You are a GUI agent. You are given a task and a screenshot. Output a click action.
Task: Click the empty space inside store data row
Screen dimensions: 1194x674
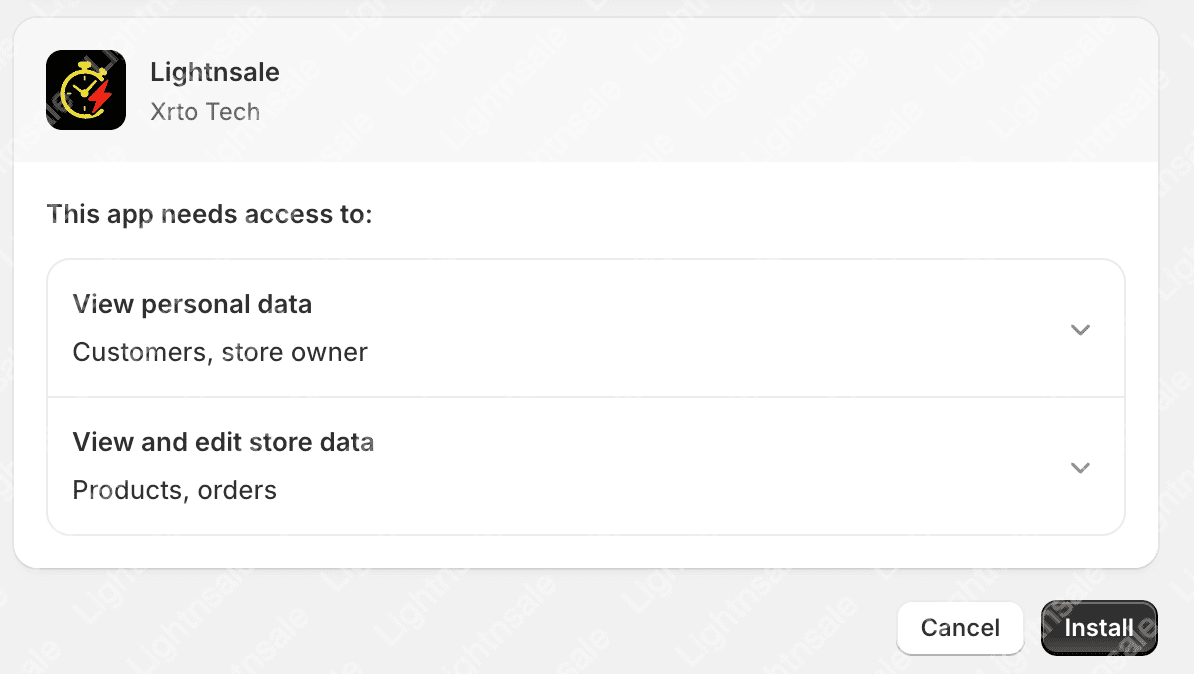(685, 466)
